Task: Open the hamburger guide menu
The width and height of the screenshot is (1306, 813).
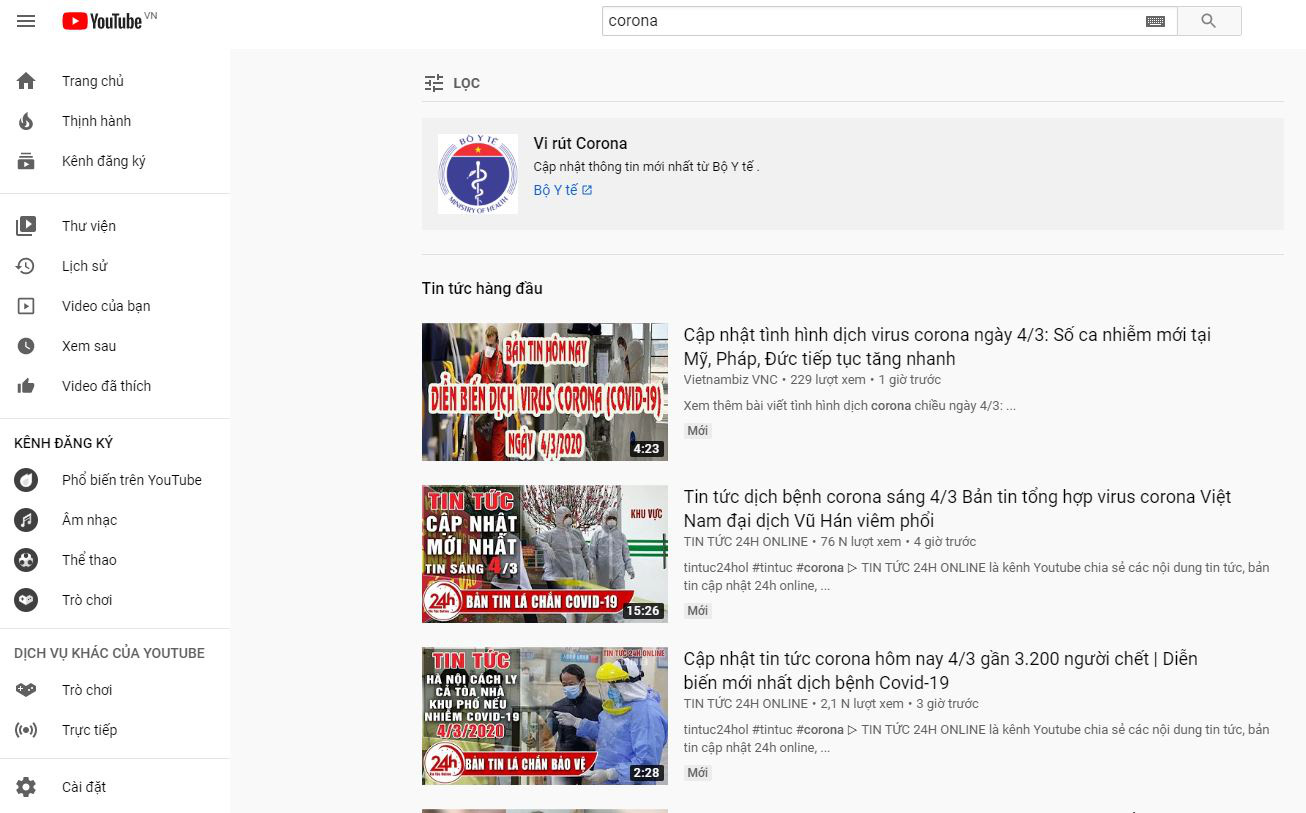Action: click(26, 21)
